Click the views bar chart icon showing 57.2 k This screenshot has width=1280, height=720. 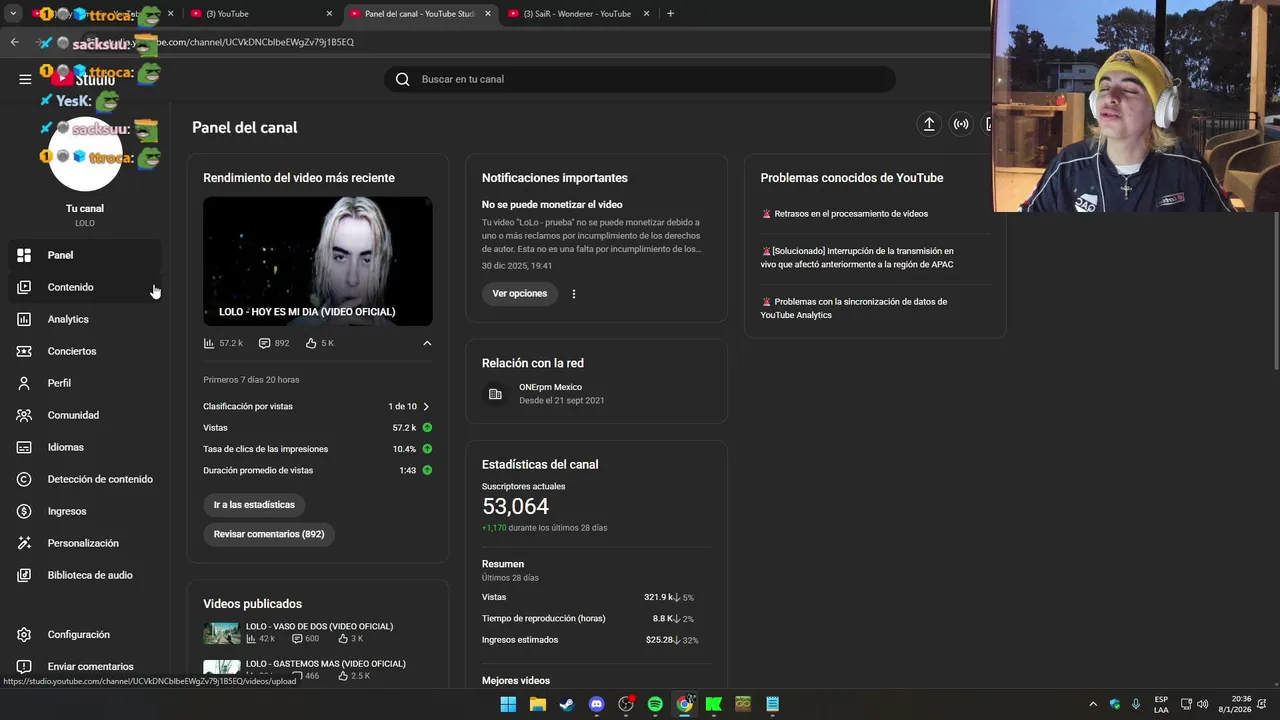(x=209, y=343)
